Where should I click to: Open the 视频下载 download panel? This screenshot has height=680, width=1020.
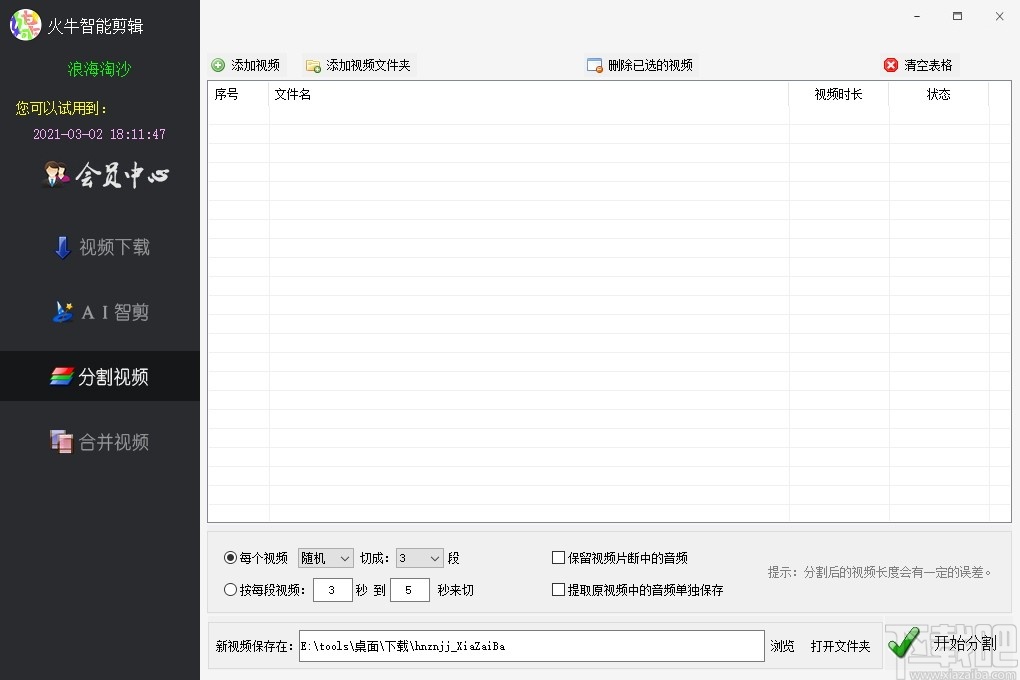tap(100, 247)
